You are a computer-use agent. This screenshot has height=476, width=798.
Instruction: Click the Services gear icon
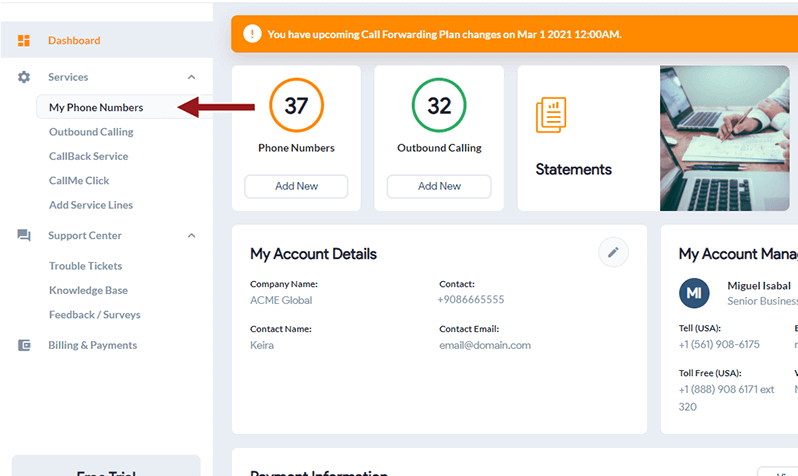(24, 77)
